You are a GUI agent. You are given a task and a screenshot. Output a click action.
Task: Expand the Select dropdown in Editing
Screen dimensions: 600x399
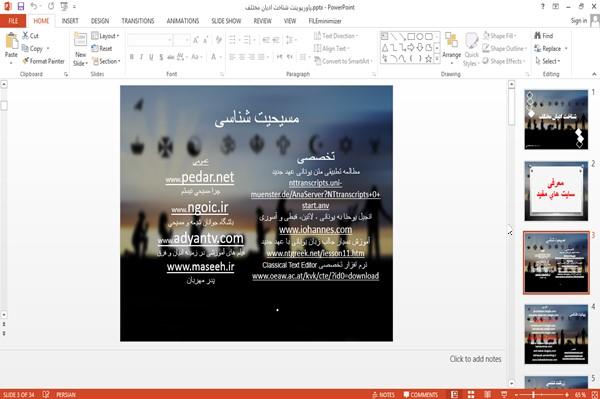click(x=548, y=61)
